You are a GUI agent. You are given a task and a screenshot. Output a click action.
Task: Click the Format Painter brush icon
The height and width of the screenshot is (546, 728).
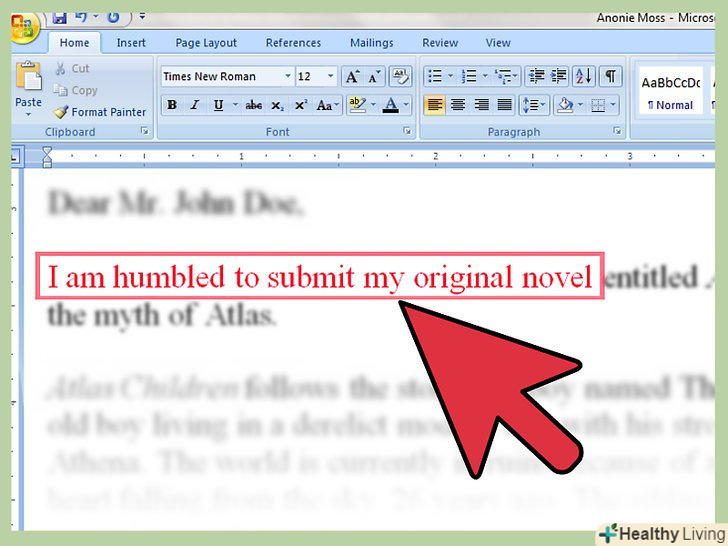[x=61, y=112]
